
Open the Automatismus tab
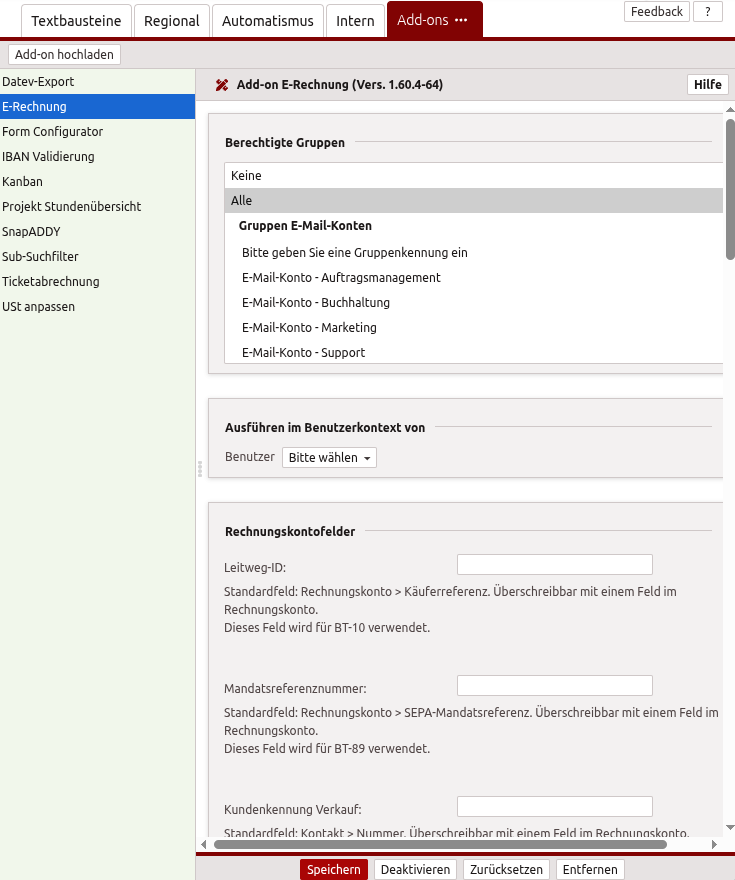tap(267, 21)
